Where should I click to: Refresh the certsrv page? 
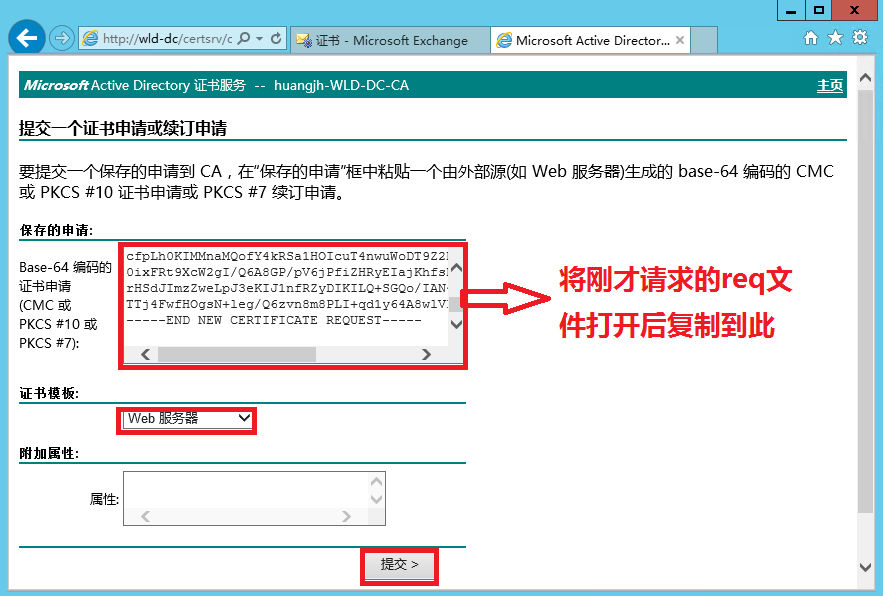tap(276, 38)
